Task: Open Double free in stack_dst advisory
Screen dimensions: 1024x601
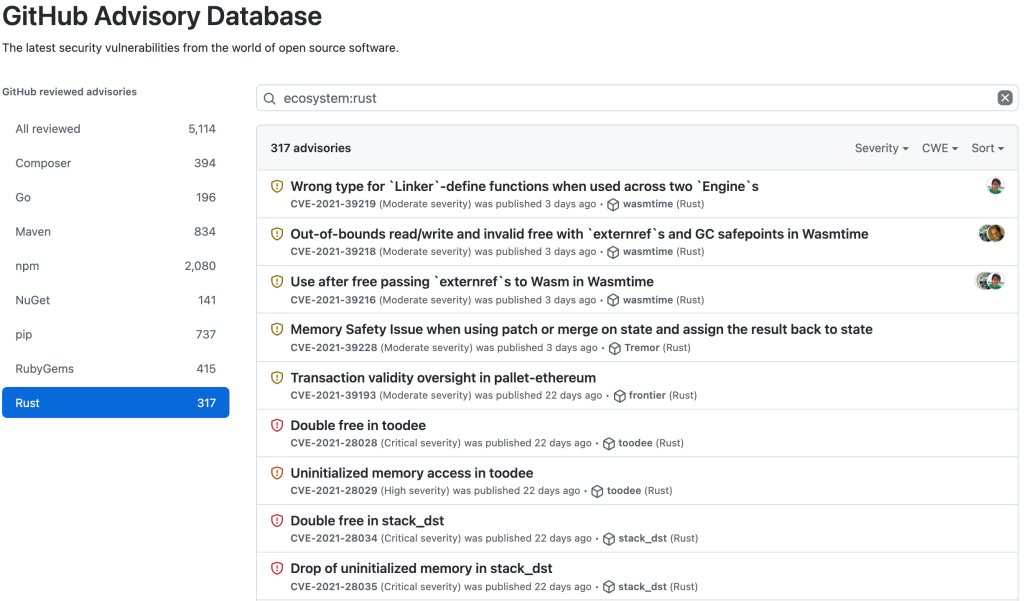Action: [367, 521]
